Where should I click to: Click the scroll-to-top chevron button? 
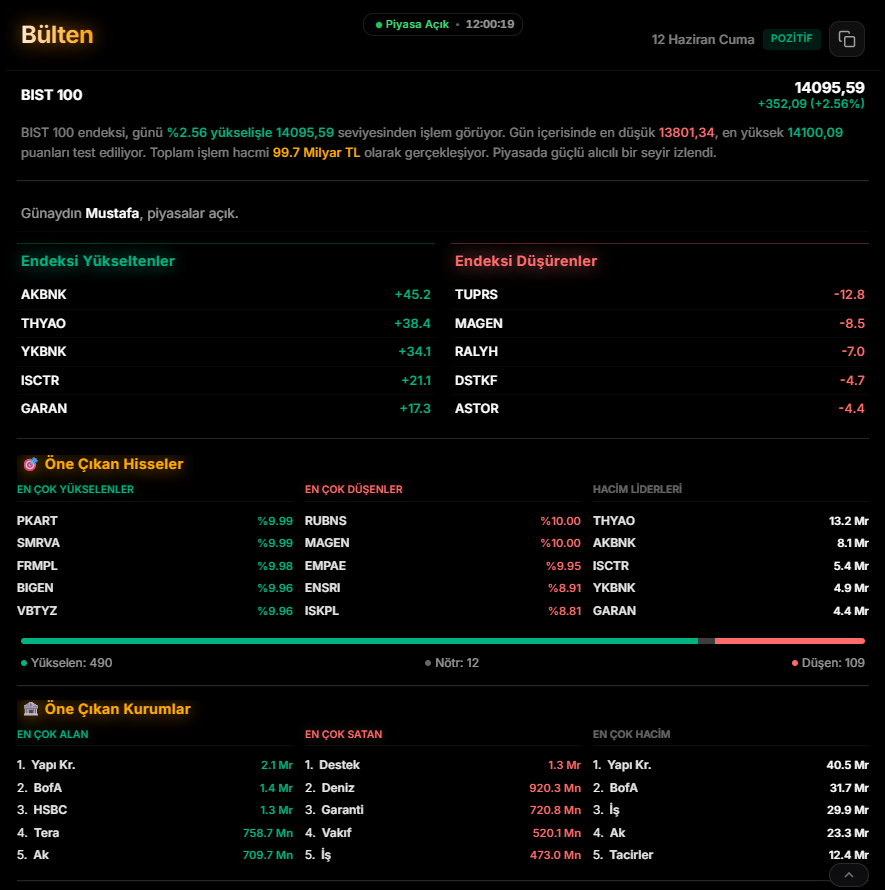coord(849,875)
